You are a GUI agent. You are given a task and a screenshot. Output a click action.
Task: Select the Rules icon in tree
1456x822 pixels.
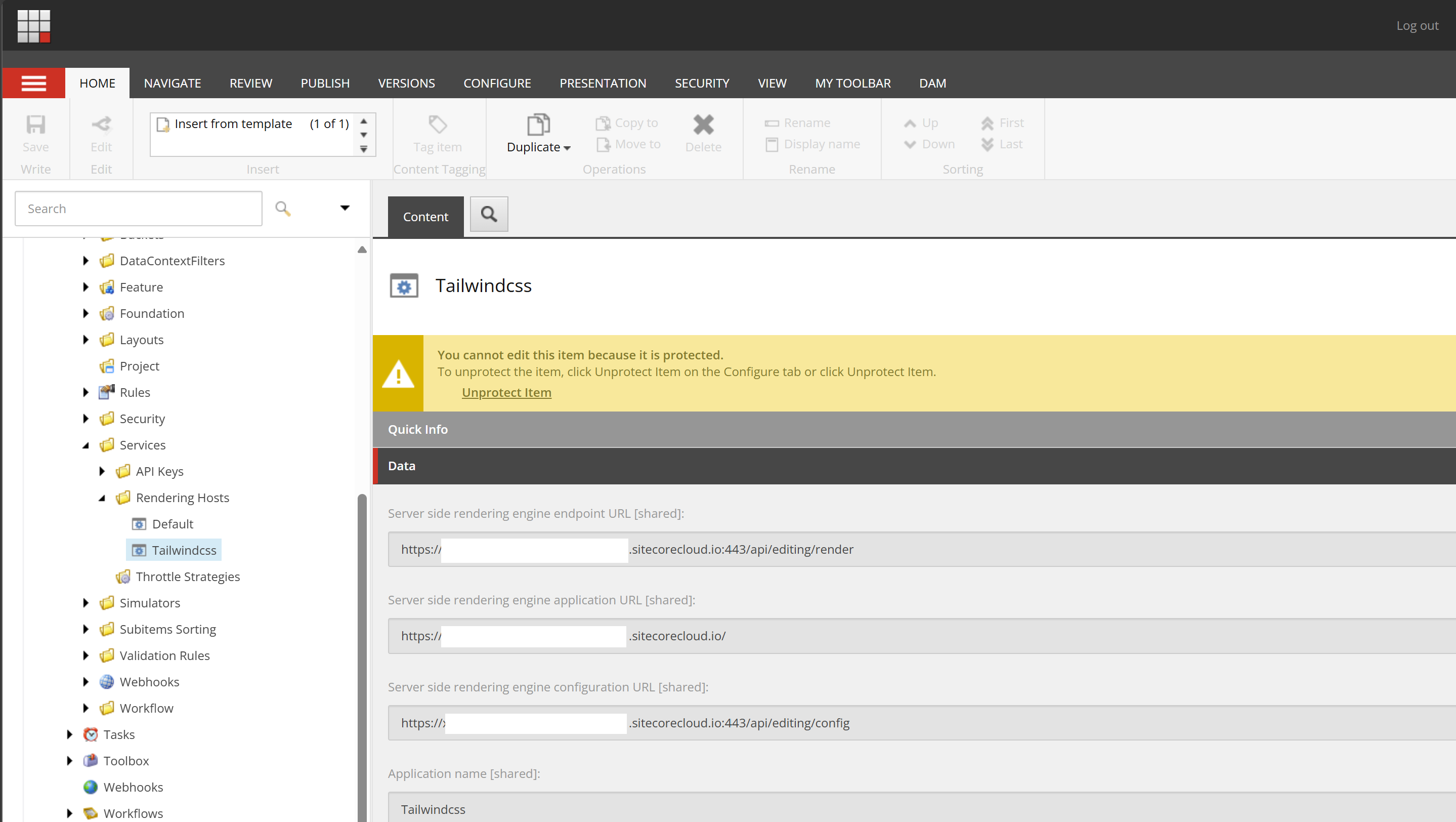click(x=106, y=392)
